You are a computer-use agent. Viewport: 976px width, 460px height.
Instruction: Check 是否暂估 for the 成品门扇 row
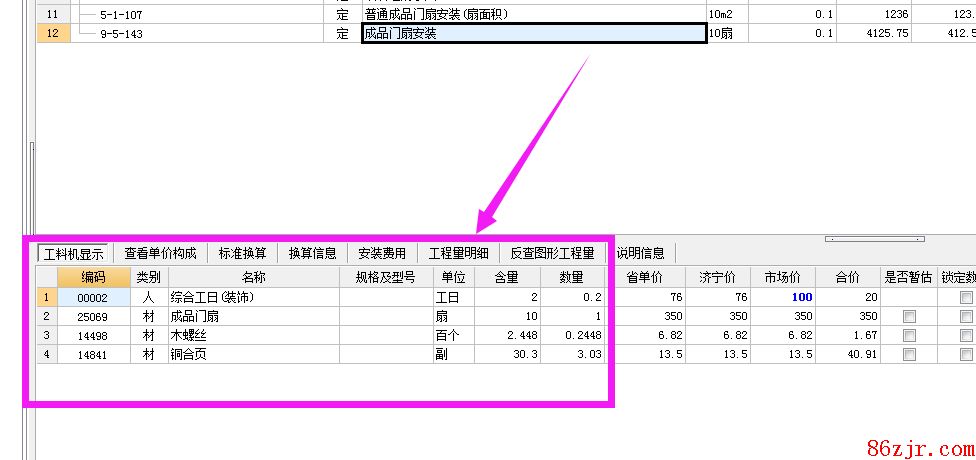tap(909, 316)
